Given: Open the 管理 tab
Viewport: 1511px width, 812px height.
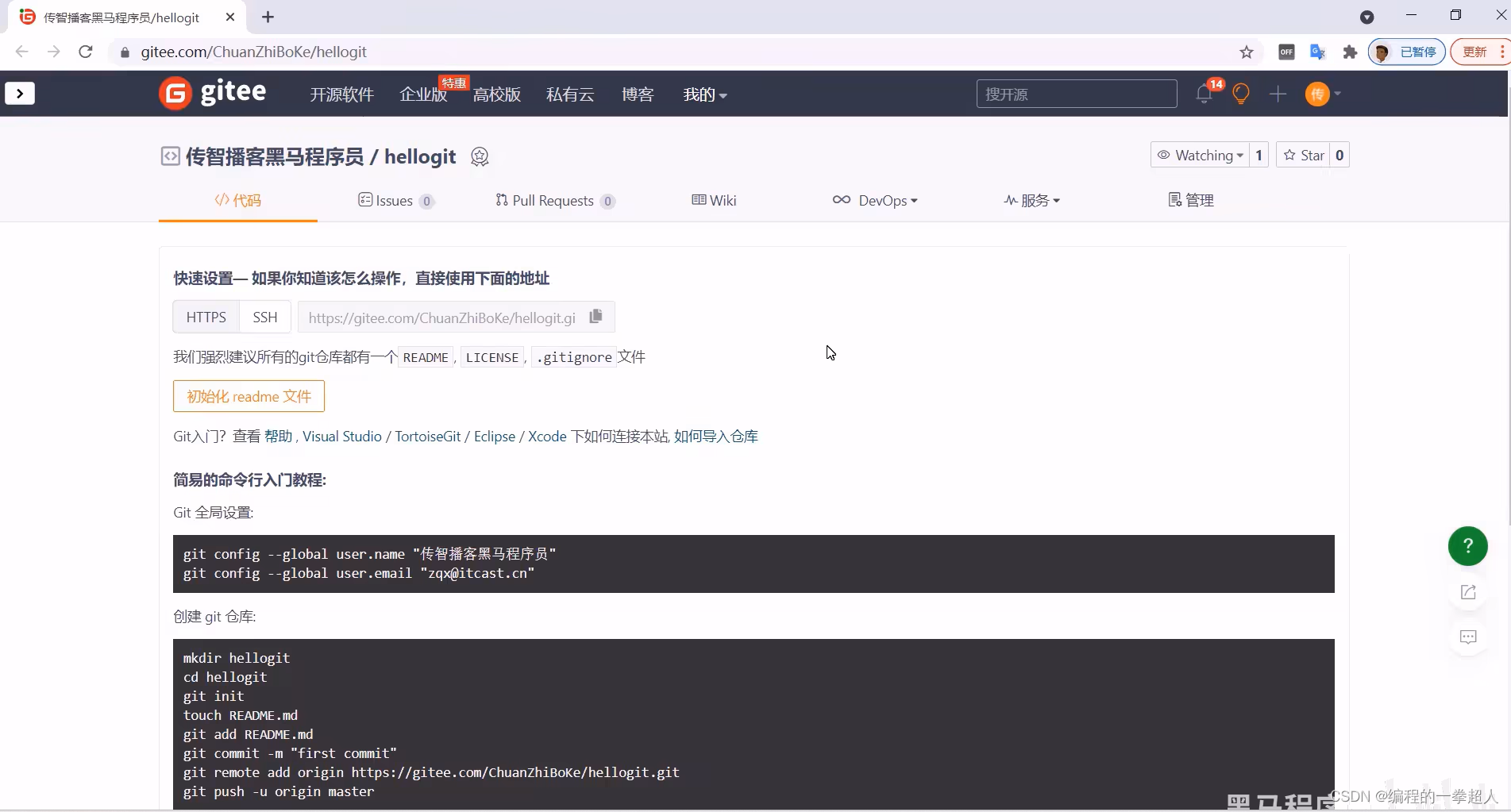Looking at the screenshot, I should point(1191,200).
